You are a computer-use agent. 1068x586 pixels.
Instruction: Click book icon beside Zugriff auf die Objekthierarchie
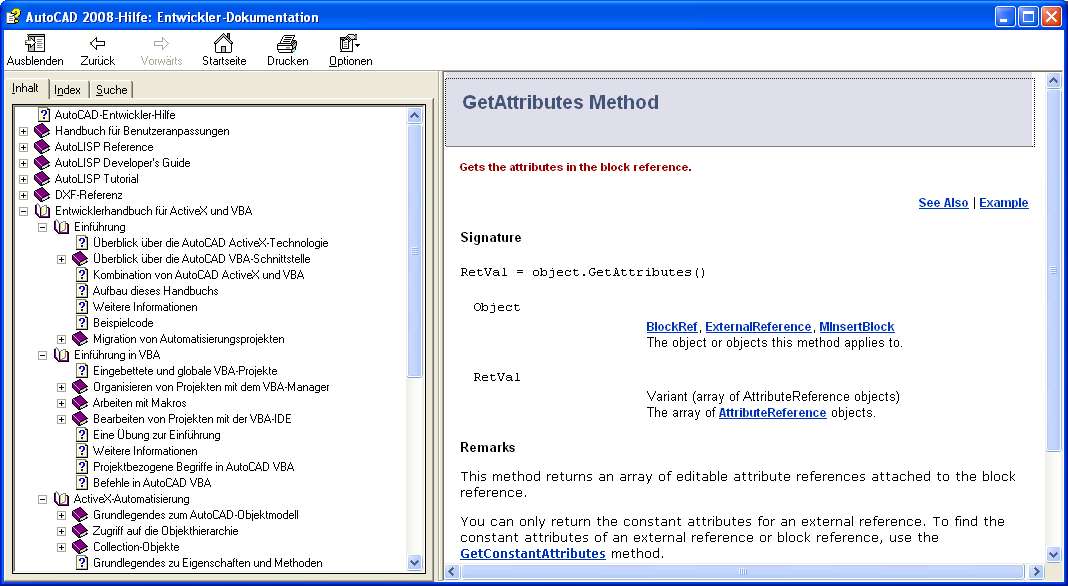pos(80,531)
